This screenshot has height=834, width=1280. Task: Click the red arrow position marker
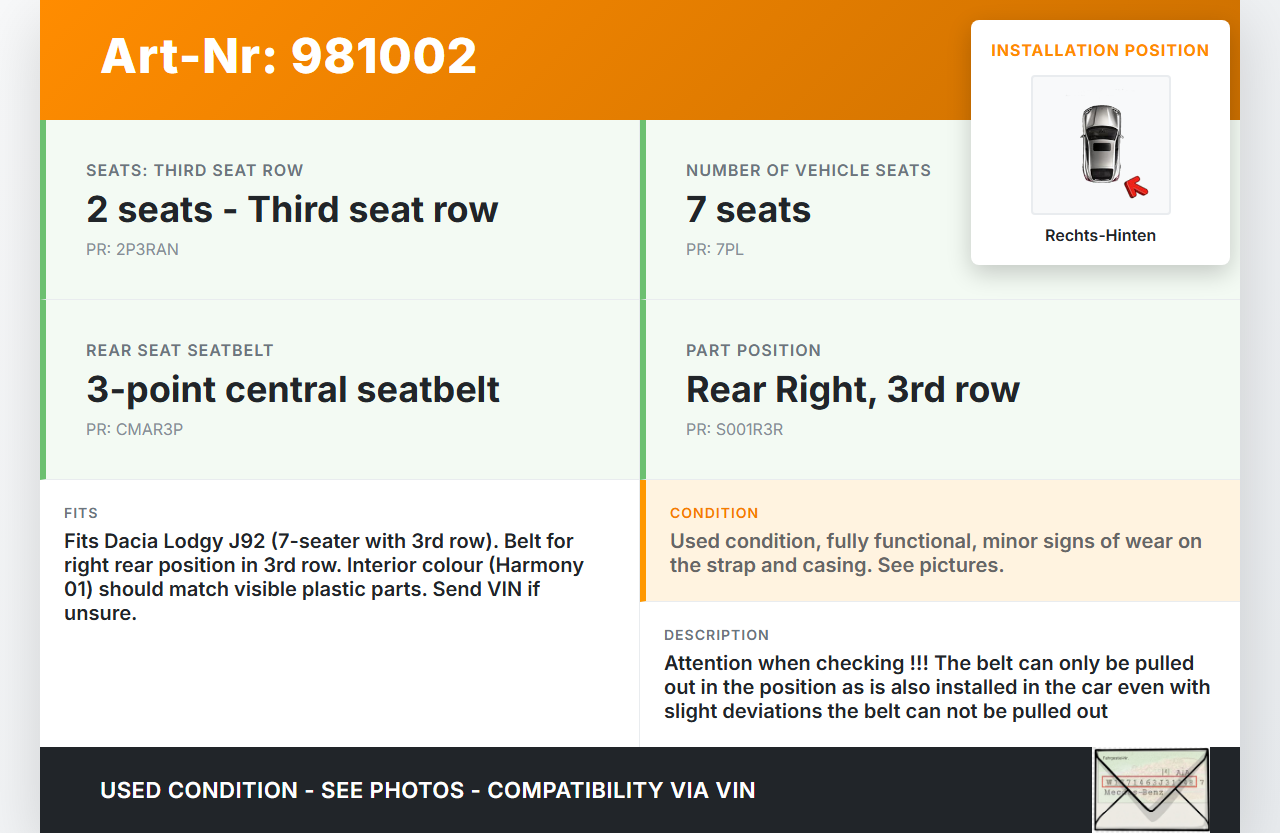click(1135, 186)
